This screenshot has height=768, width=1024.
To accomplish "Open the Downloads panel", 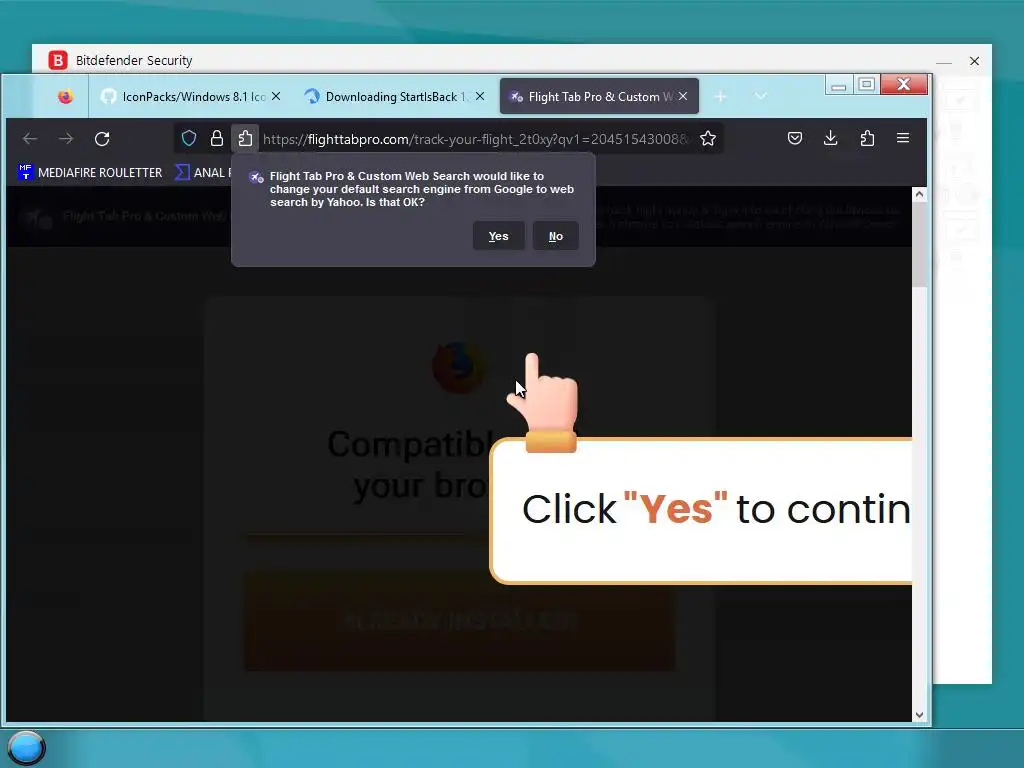I will (831, 138).
